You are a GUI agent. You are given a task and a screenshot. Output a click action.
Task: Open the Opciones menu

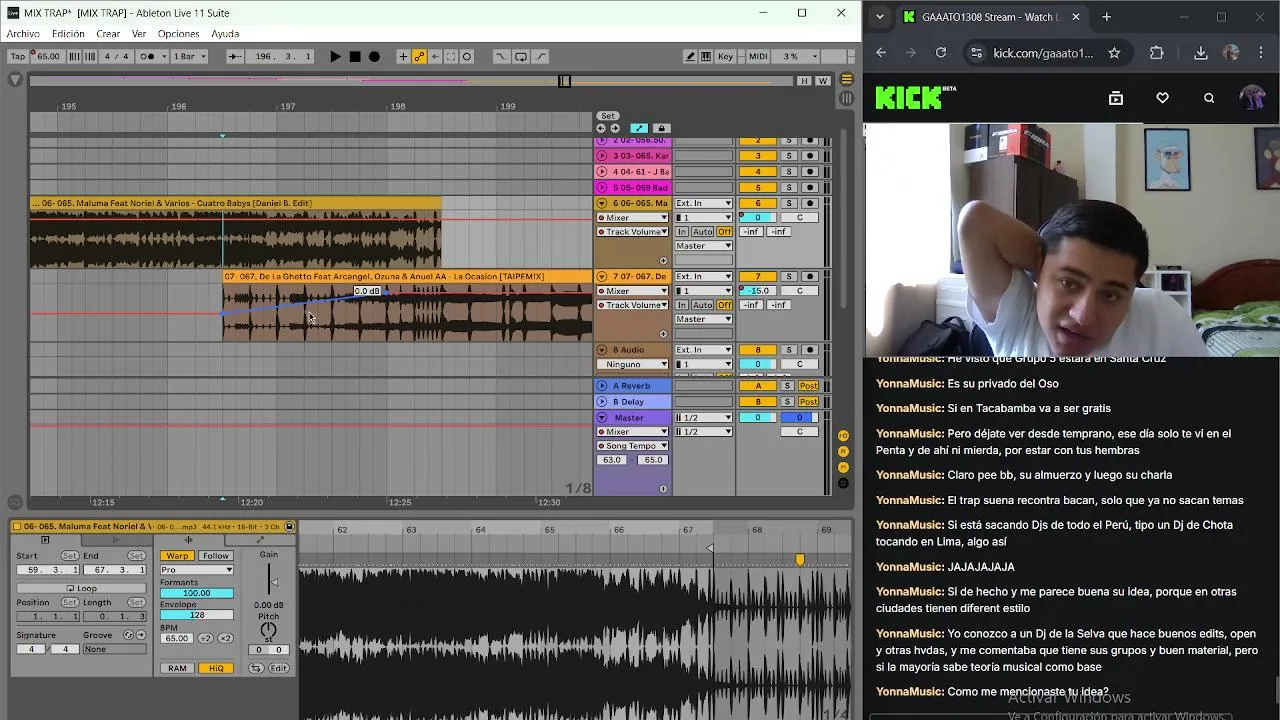(x=179, y=34)
